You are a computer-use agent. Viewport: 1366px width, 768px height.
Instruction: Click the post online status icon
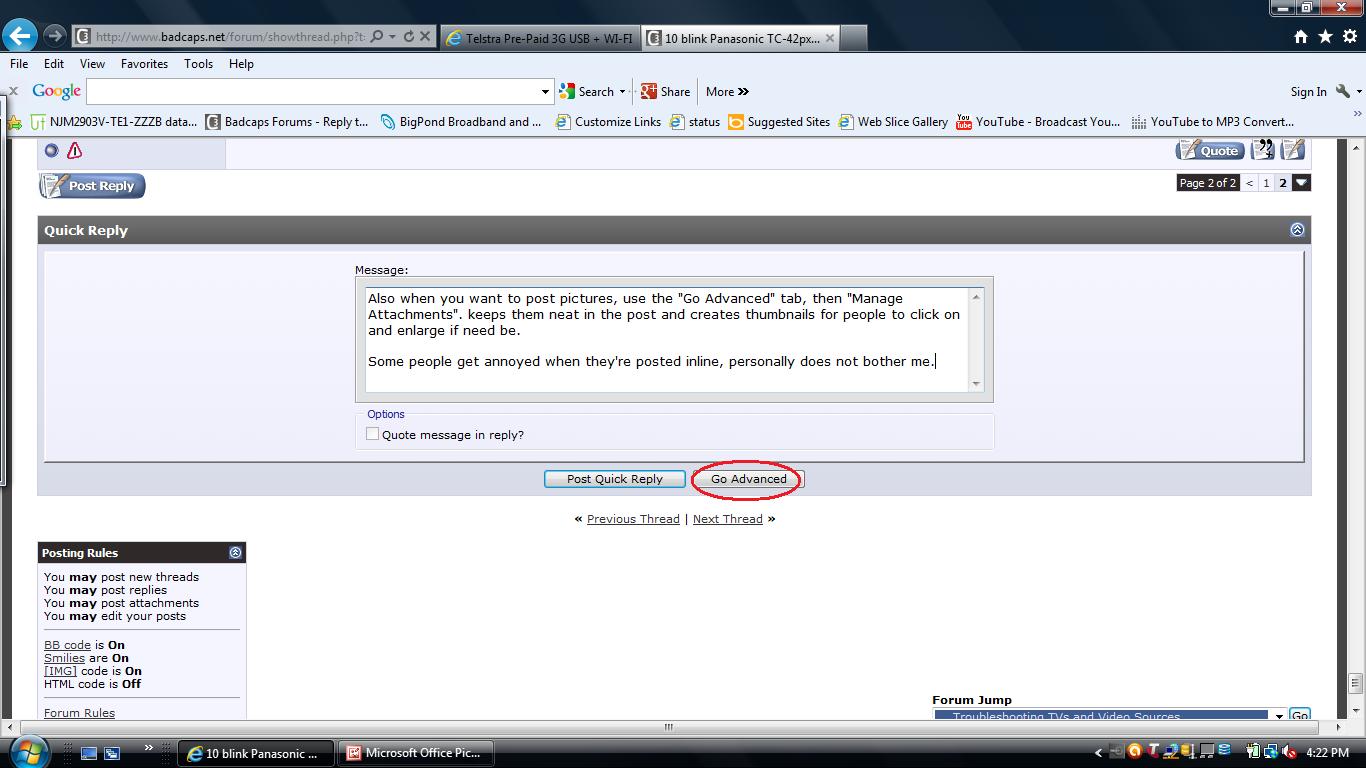(52, 151)
